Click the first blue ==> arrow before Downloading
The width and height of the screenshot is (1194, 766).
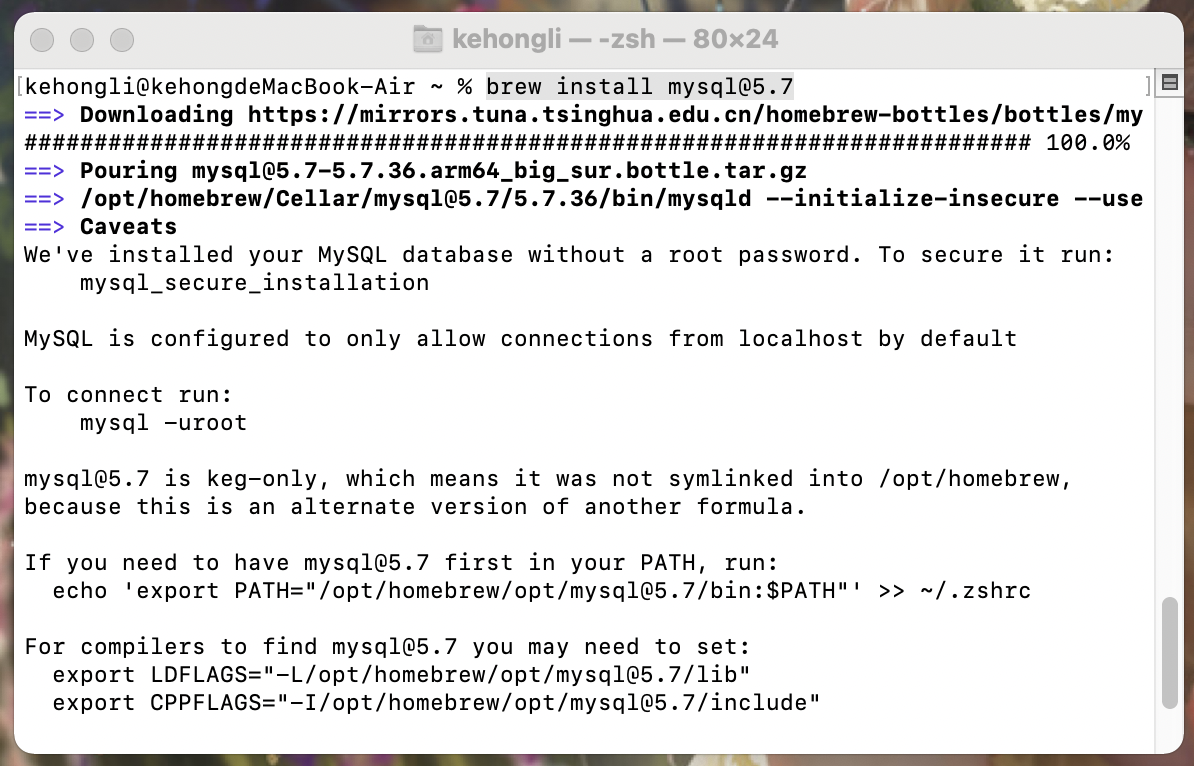[x=44, y=115]
